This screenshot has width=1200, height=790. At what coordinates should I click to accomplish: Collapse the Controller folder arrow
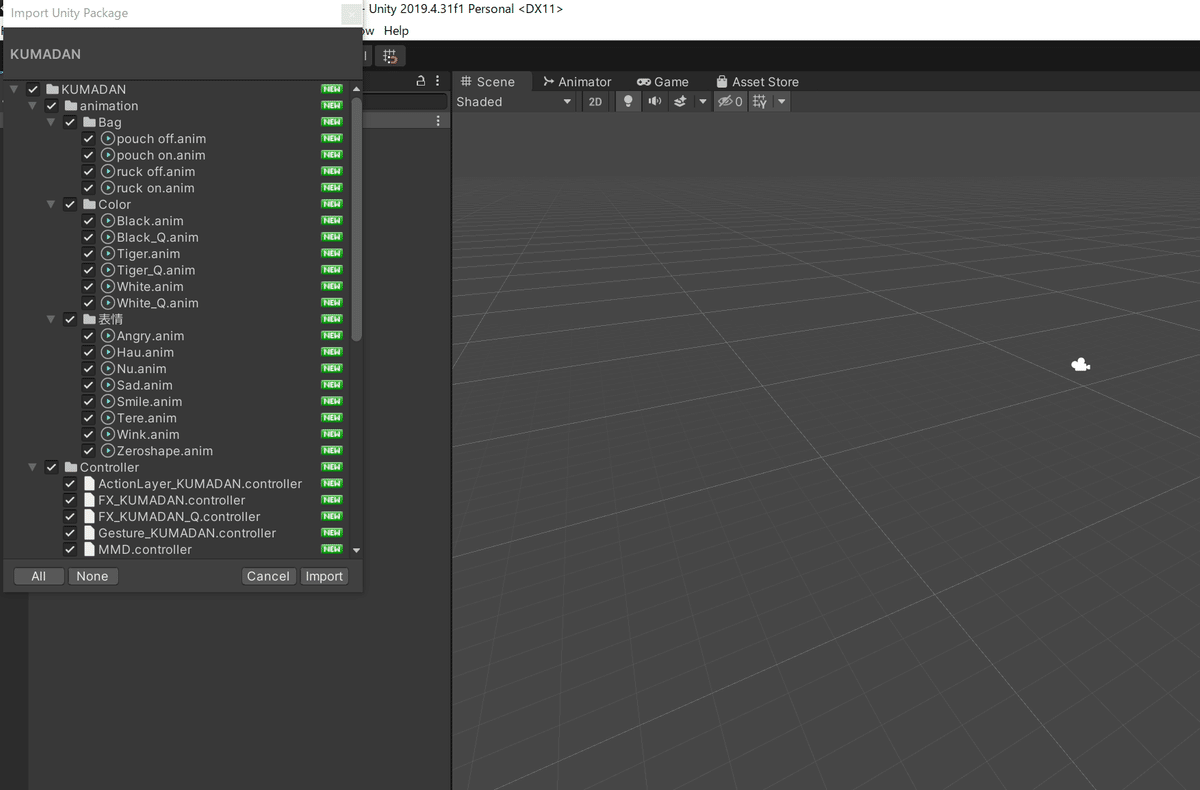click(32, 467)
